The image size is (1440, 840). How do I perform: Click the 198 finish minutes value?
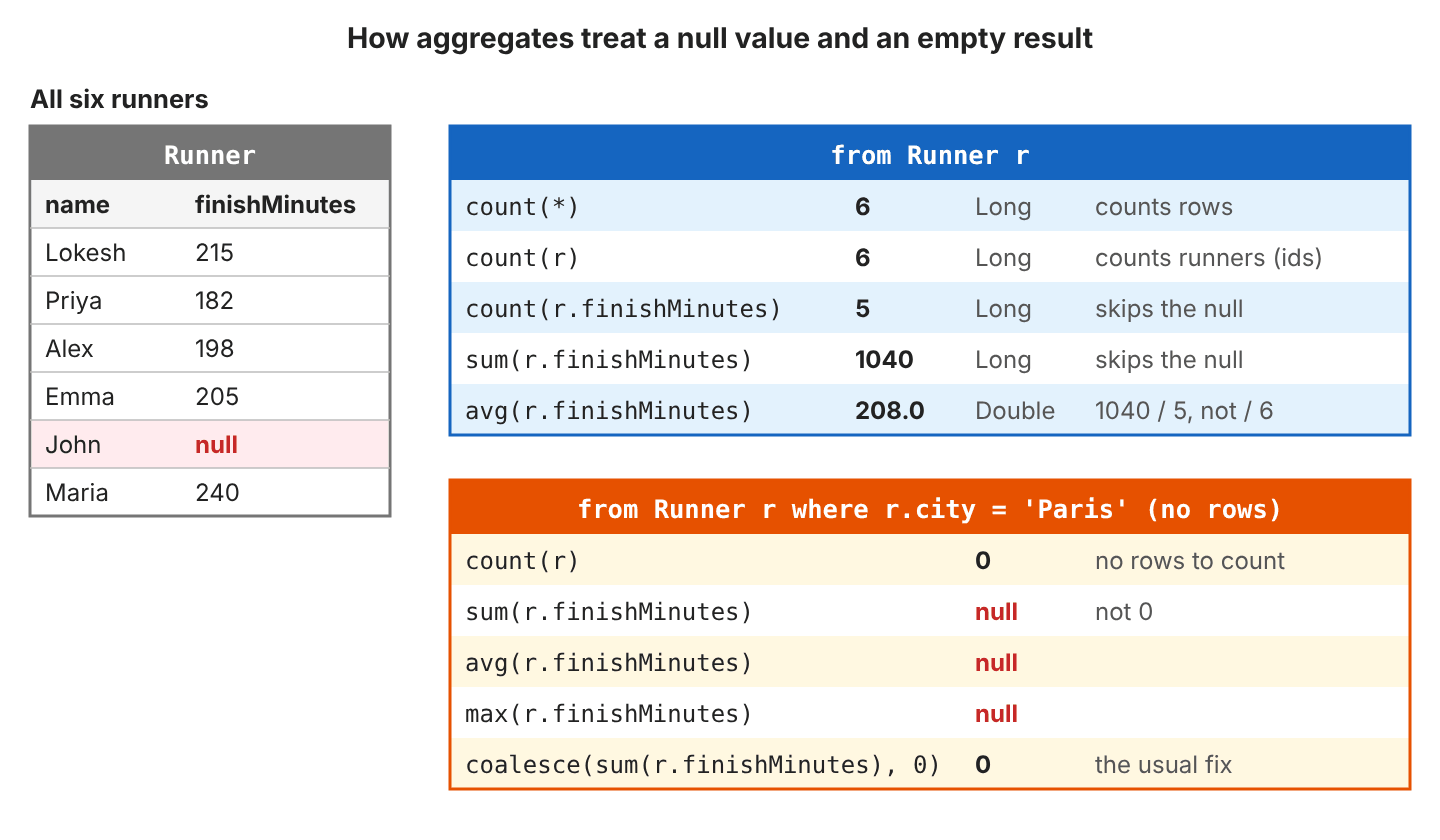tap(214, 349)
